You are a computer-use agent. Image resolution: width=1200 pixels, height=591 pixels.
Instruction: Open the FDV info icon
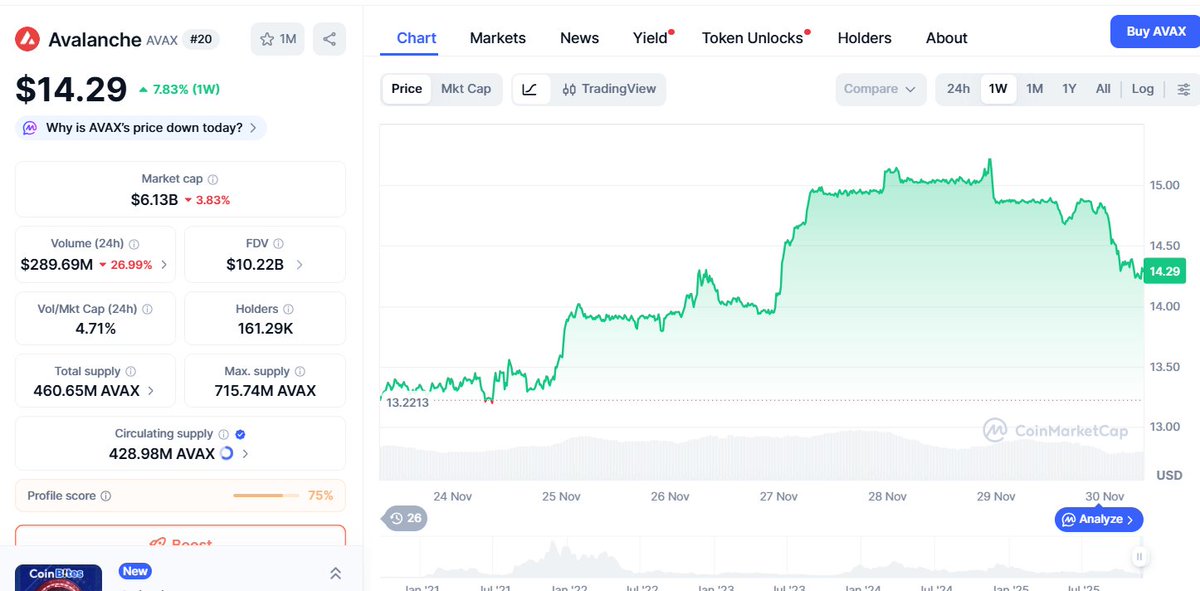click(x=278, y=244)
